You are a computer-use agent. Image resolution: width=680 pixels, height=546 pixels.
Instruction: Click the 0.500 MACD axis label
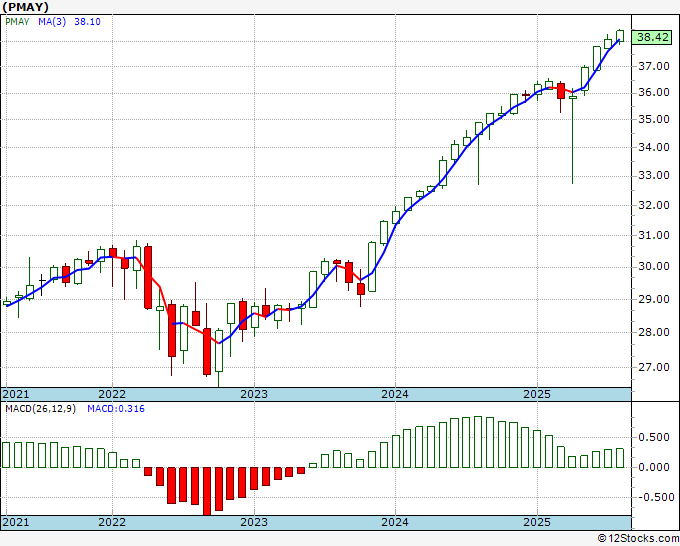tap(654, 437)
